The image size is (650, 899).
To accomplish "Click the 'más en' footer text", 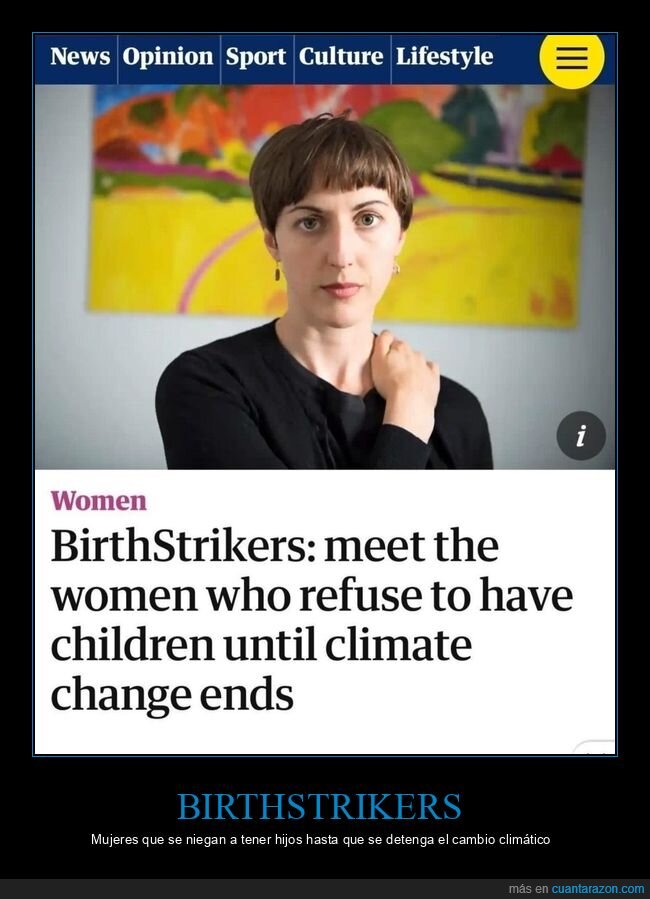I will click(528, 889).
